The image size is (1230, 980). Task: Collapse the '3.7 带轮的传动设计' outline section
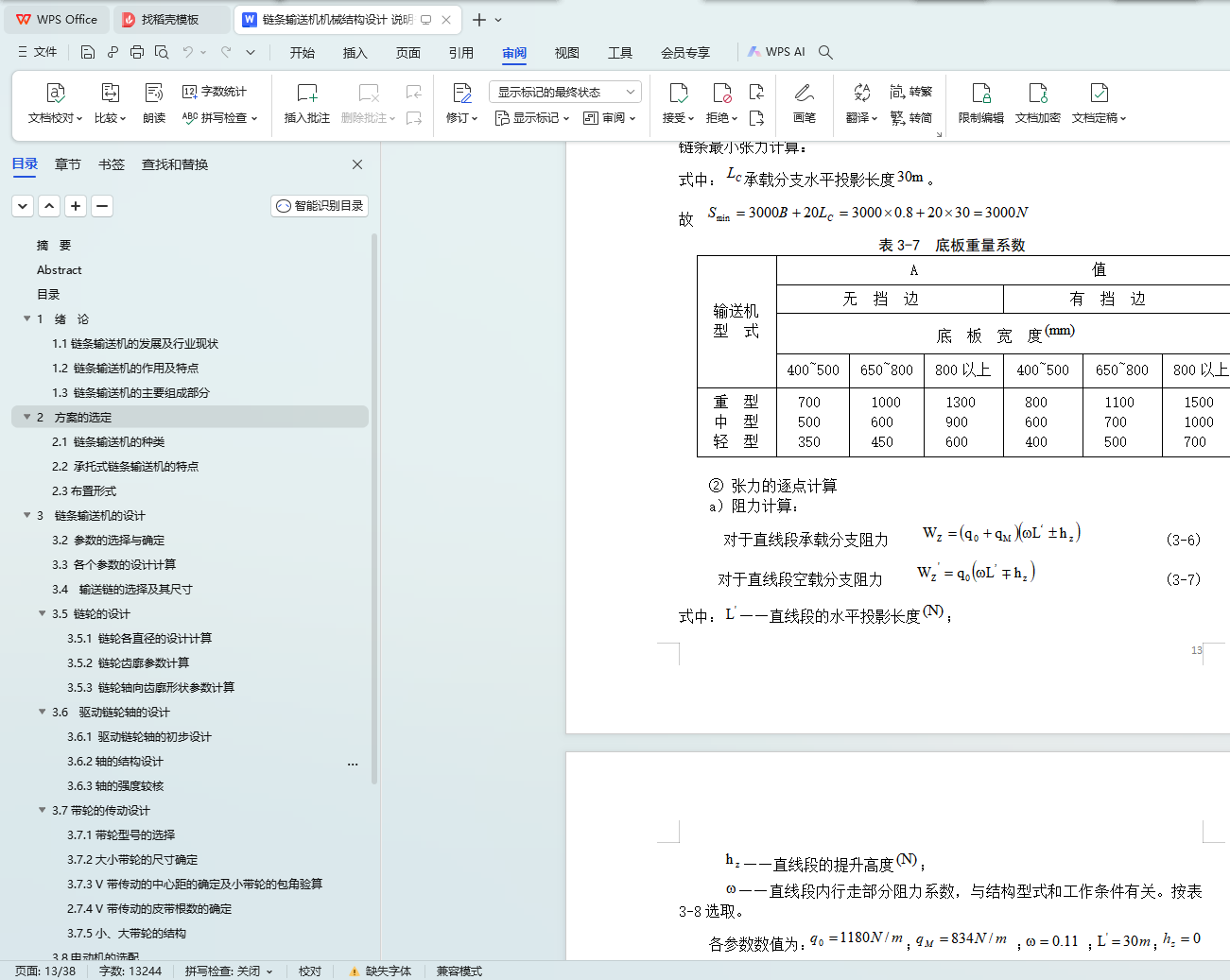(x=42, y=810)
